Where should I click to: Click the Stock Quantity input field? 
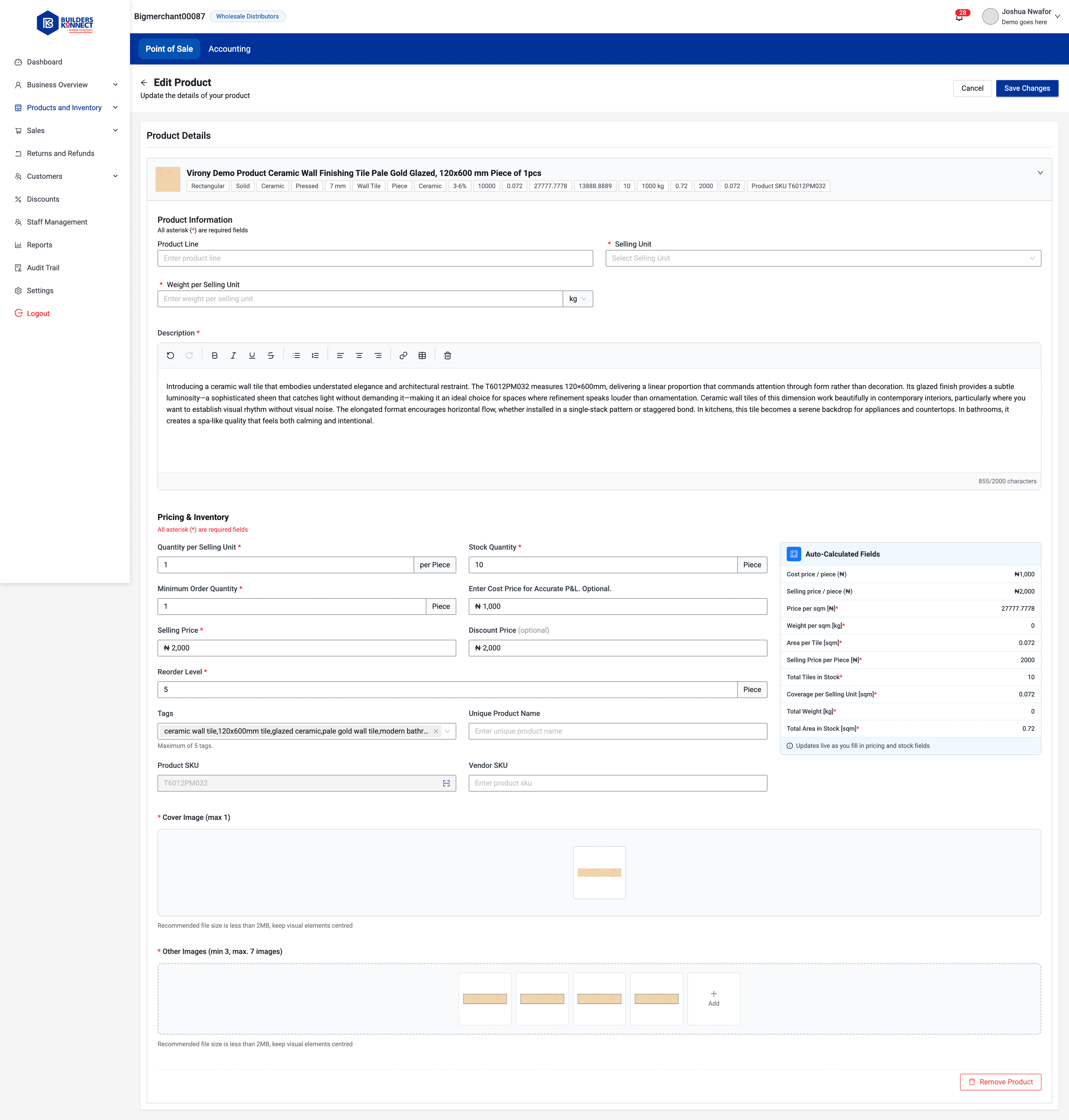(603, 565)
